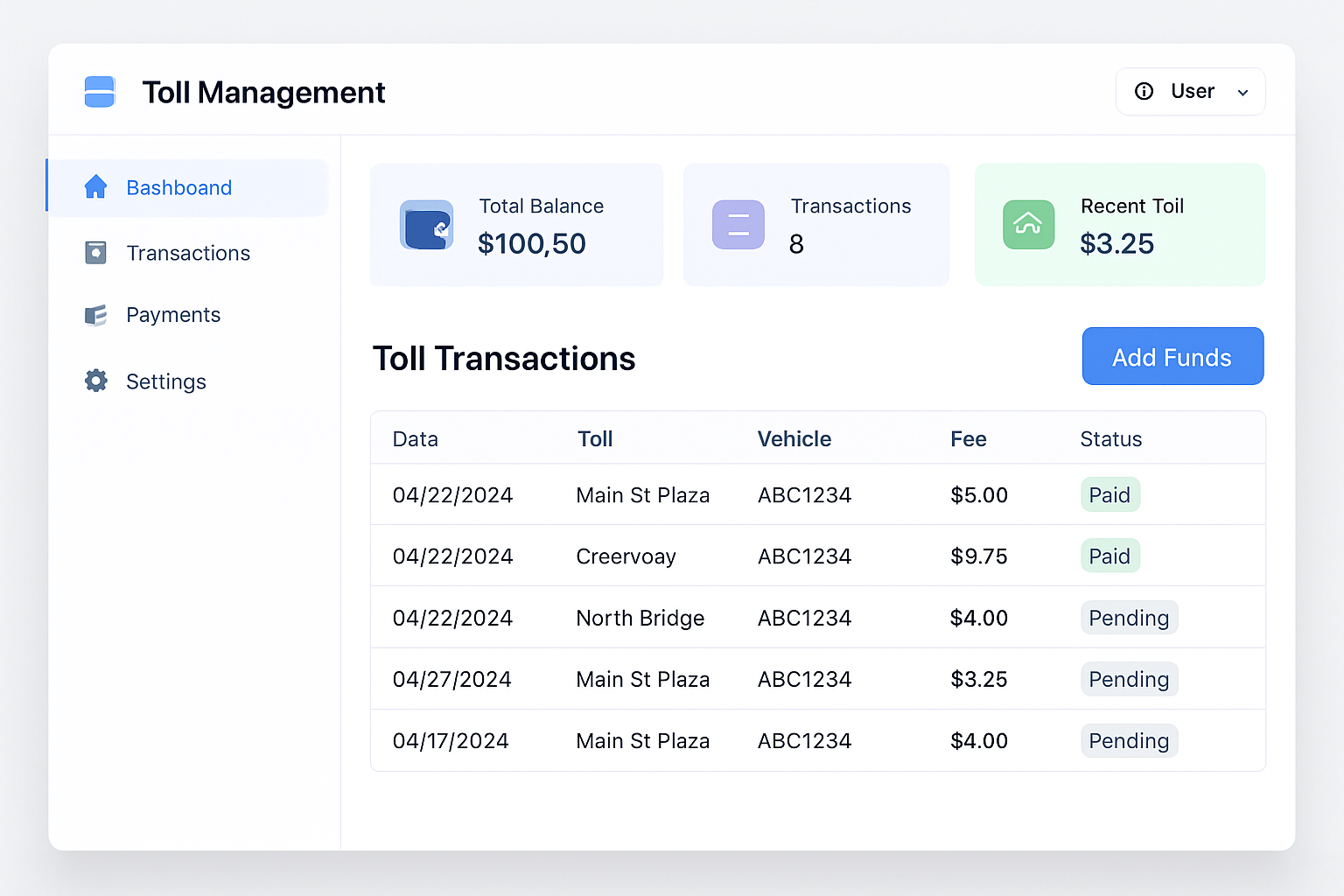
Task: Click the Toll Management app logo icon
Action: point(99,91)
